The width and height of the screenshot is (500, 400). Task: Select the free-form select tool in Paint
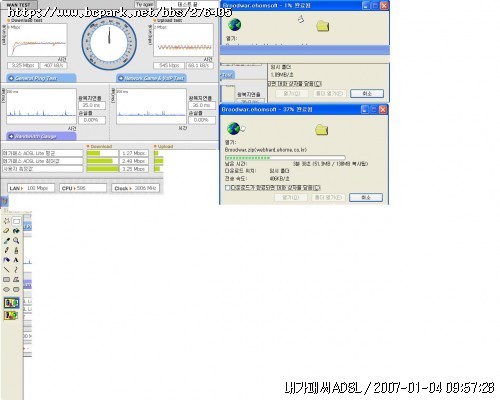point(6,221)
